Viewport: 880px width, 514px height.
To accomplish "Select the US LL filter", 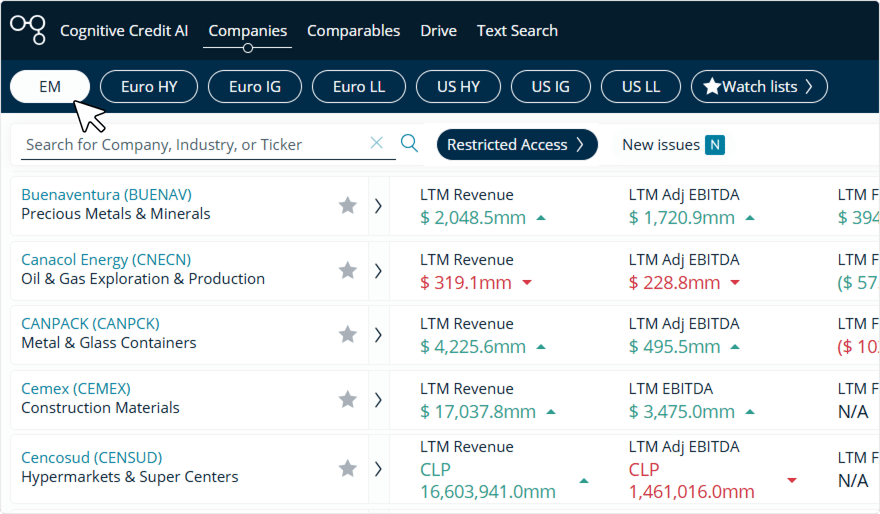I will coord(641,86).
